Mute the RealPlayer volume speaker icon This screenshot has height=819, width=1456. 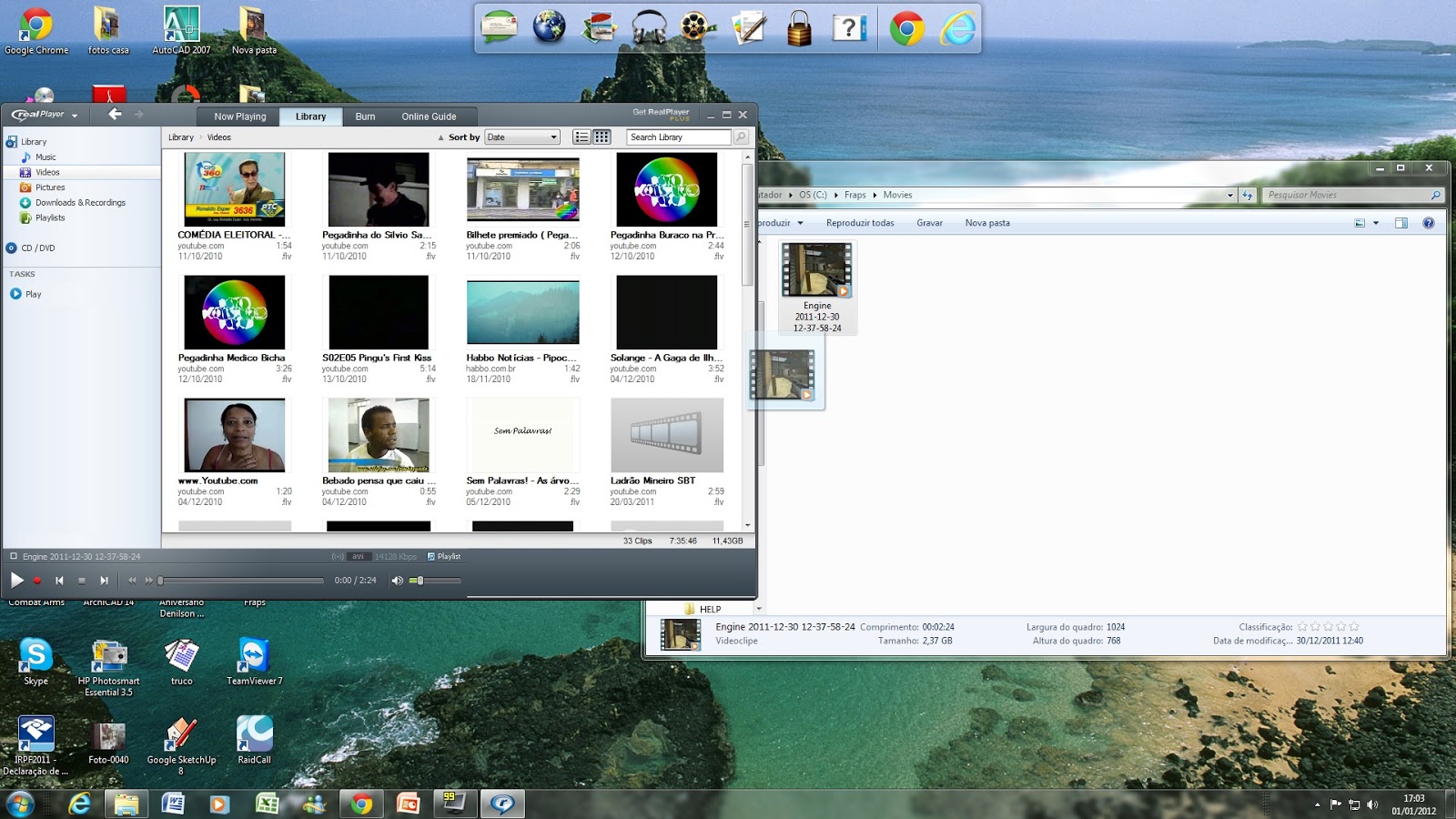[x=397, y=581]
